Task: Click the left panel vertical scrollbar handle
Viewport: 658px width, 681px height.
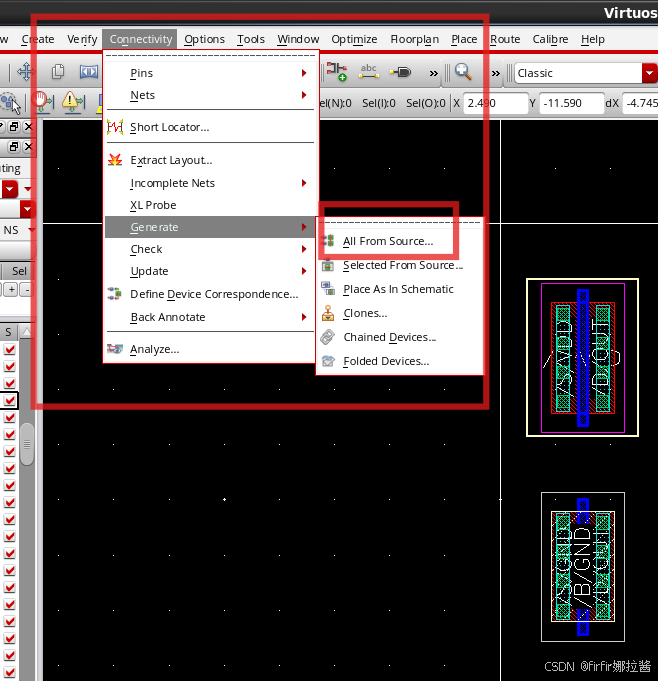Action: [27, 444]
